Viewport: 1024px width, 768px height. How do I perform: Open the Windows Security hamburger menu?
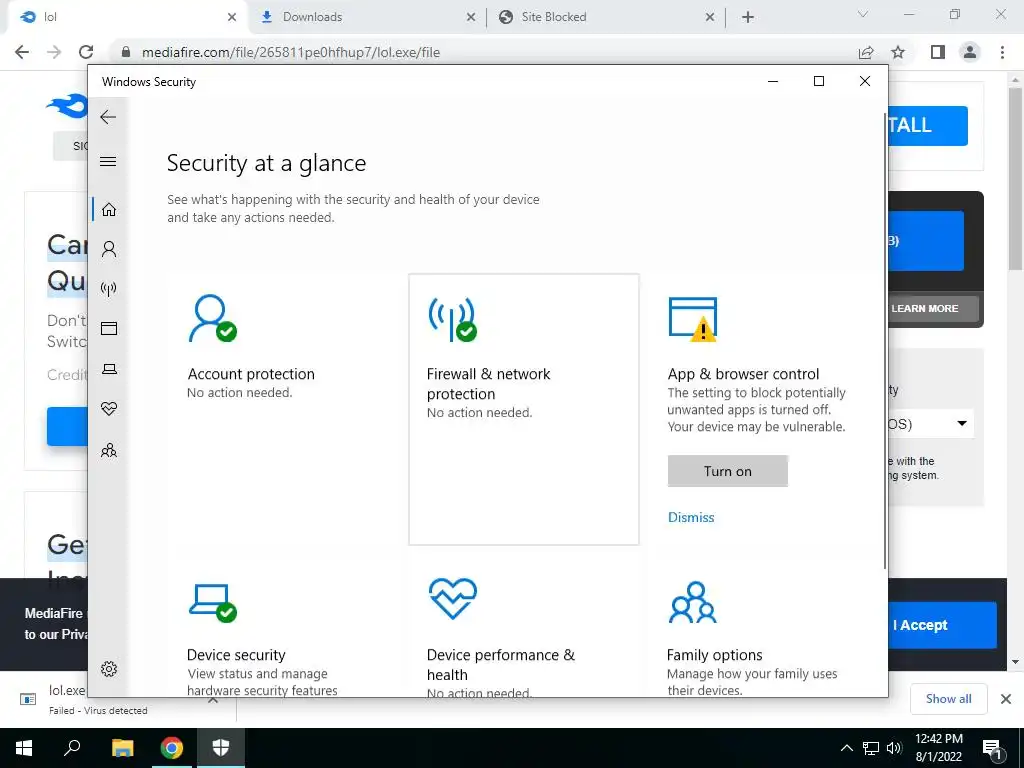click(x=108, y=161)
